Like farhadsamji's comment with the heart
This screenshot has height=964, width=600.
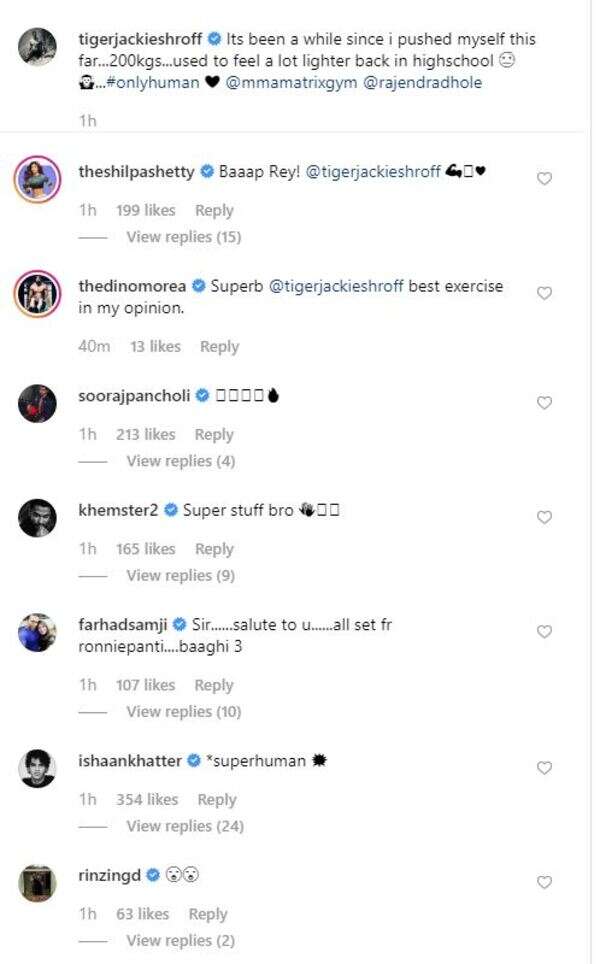pos(545,632)
